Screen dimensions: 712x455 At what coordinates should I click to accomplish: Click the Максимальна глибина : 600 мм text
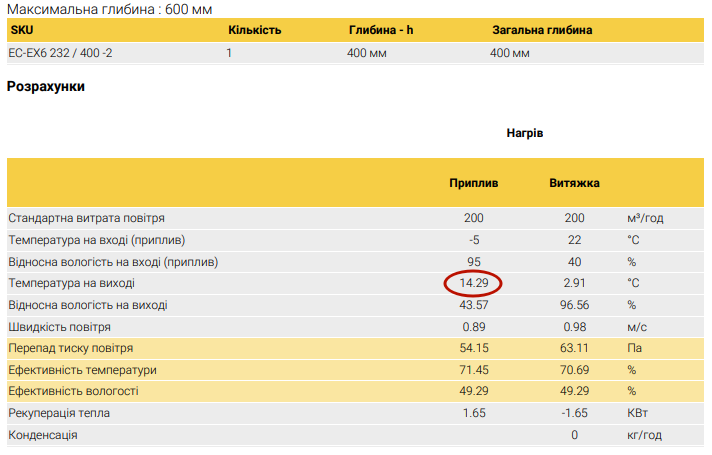[109, 9]
